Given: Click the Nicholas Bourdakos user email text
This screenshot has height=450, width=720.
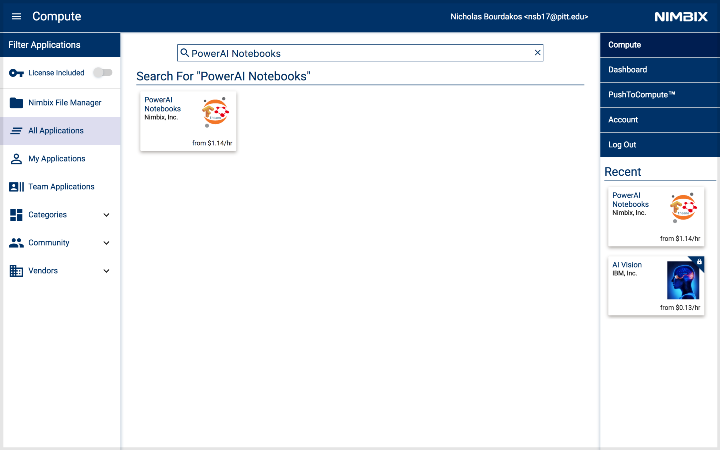Looking at the screenshot, I should coord(519,17).
